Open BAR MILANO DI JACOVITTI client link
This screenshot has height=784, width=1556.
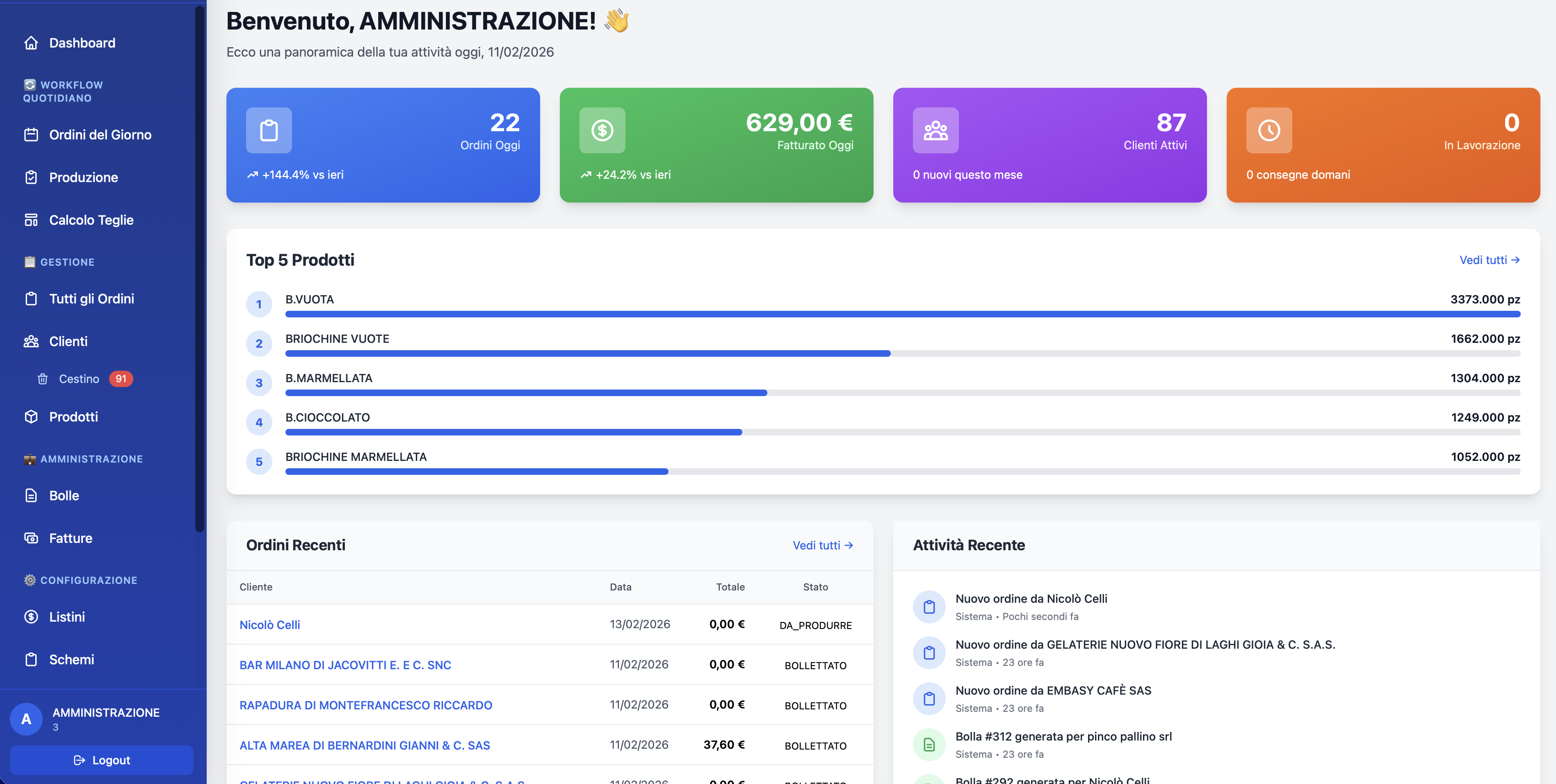coord(345,665)
